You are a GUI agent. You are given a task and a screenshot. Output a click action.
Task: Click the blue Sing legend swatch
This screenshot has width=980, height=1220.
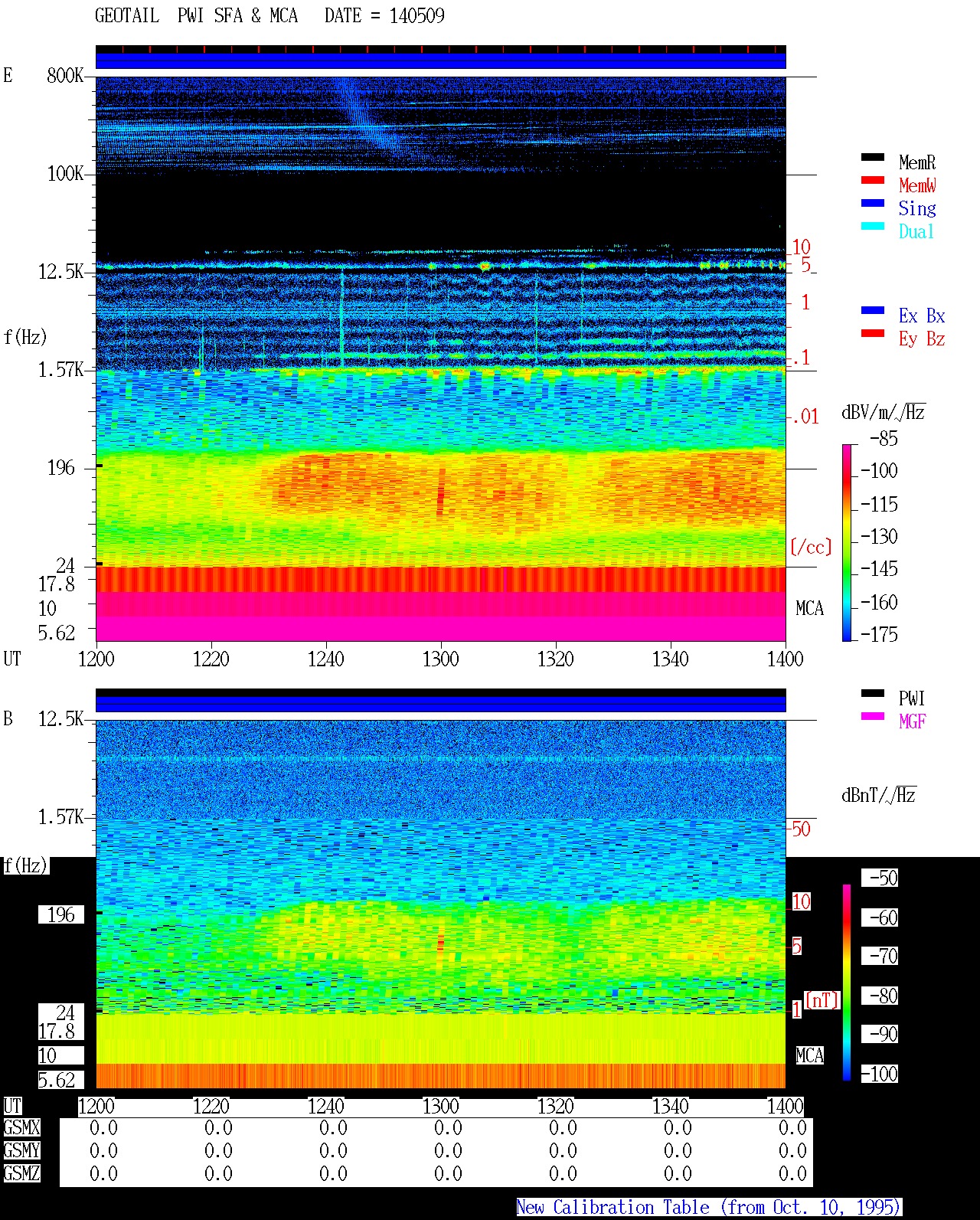872,203
